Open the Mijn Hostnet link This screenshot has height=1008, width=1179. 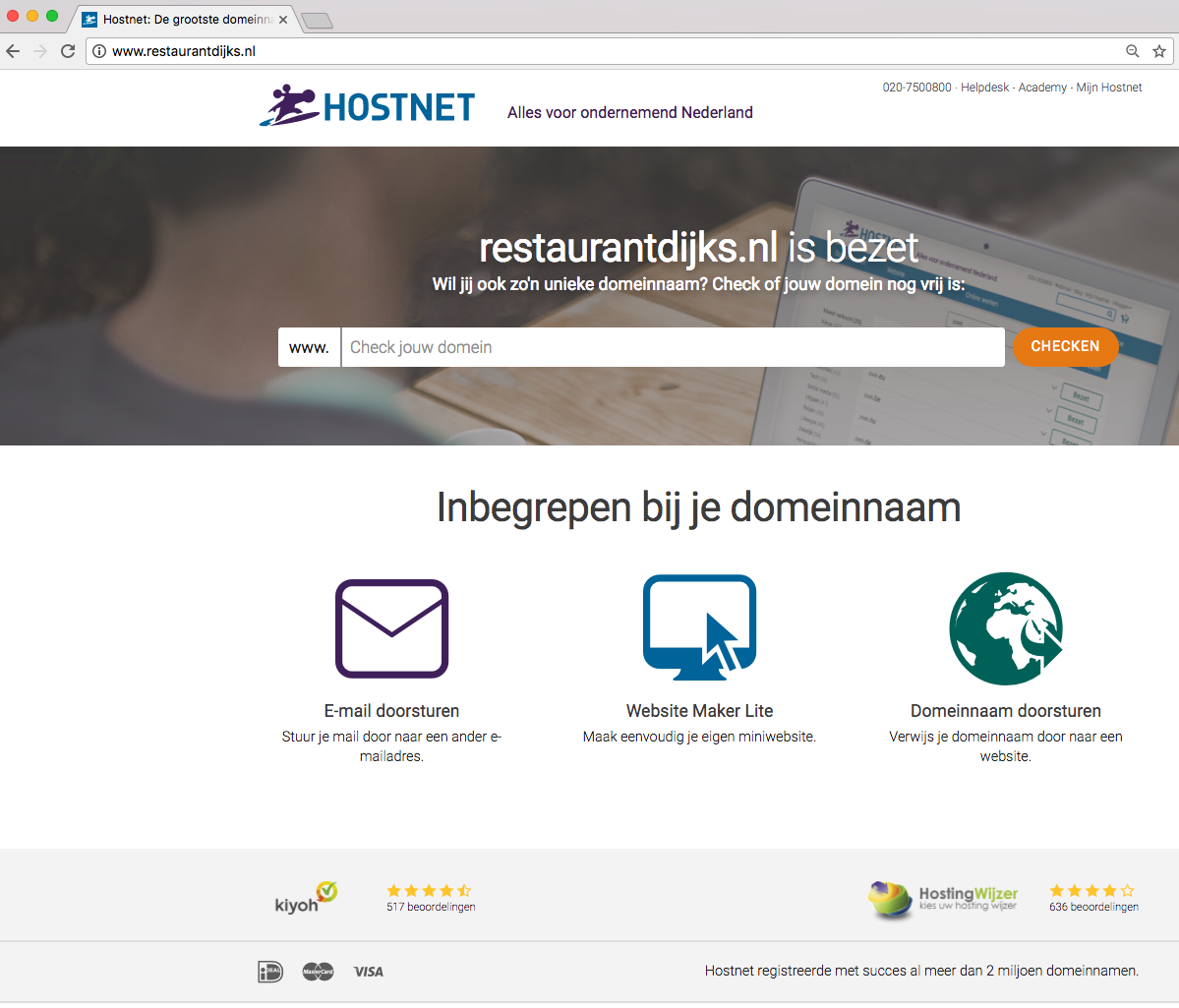point(1109,88)
